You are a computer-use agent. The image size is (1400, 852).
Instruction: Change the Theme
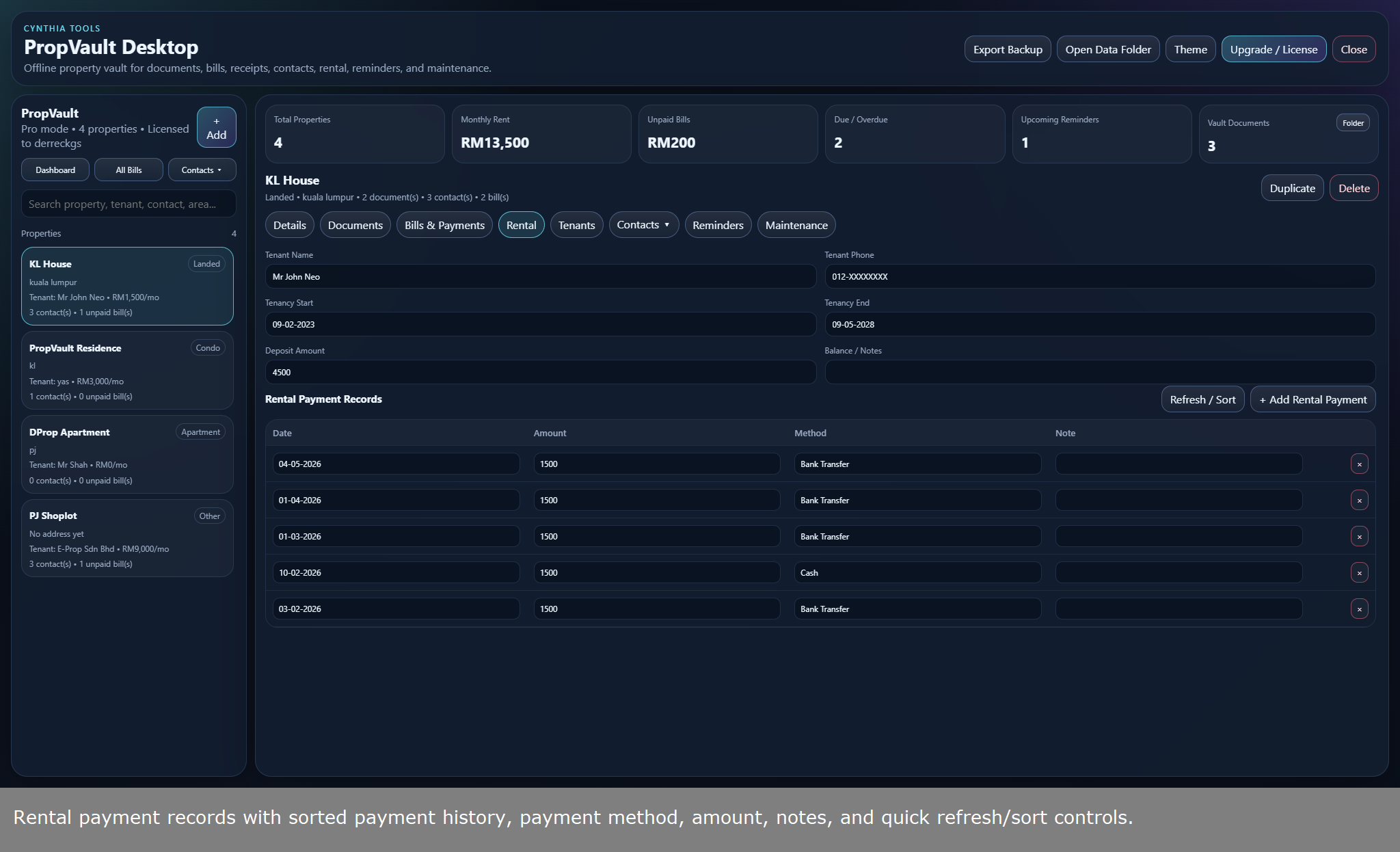pyautogui.click(x=1190, y=49)
